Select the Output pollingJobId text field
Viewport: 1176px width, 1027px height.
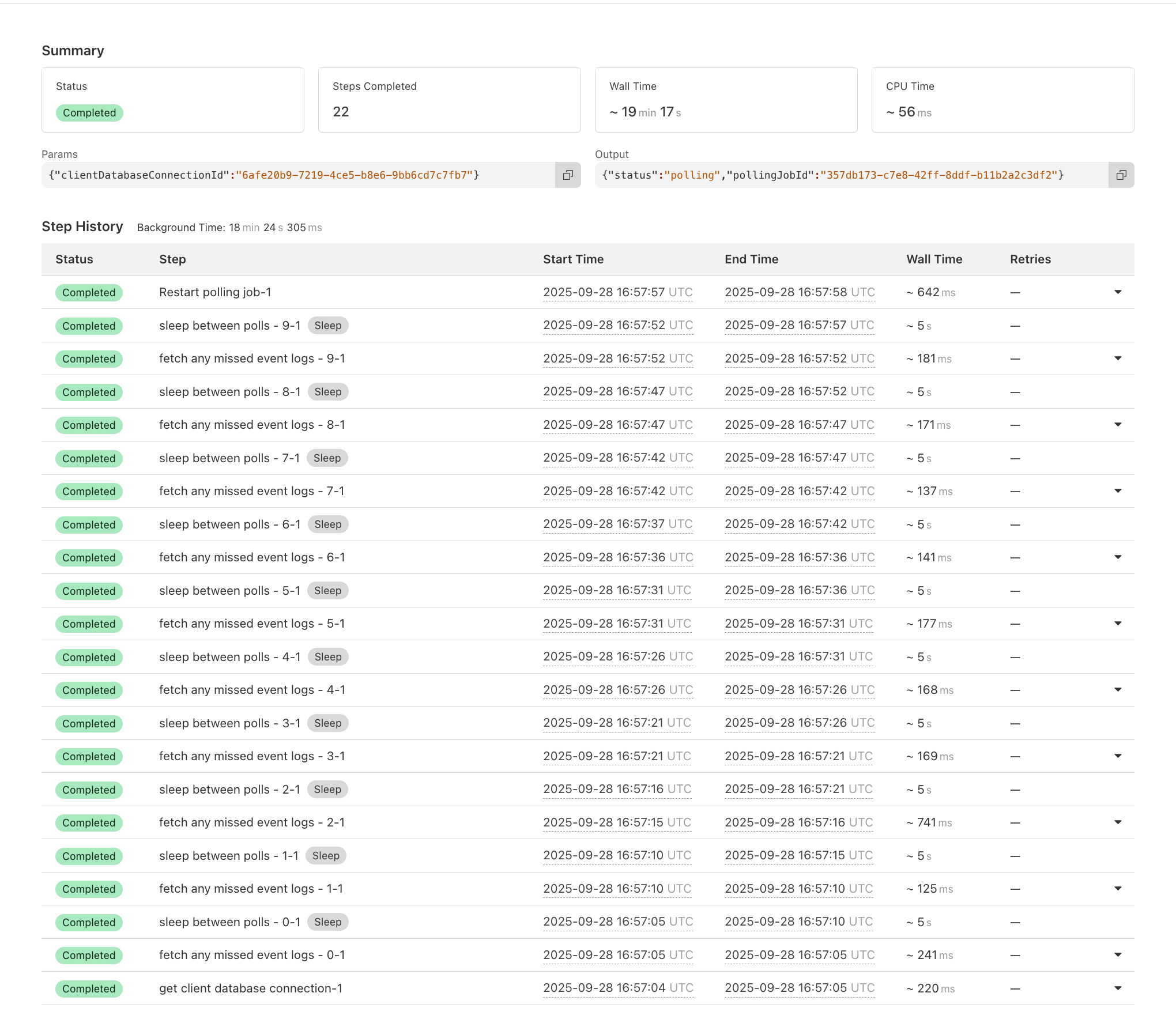click(x=851, y=175)
